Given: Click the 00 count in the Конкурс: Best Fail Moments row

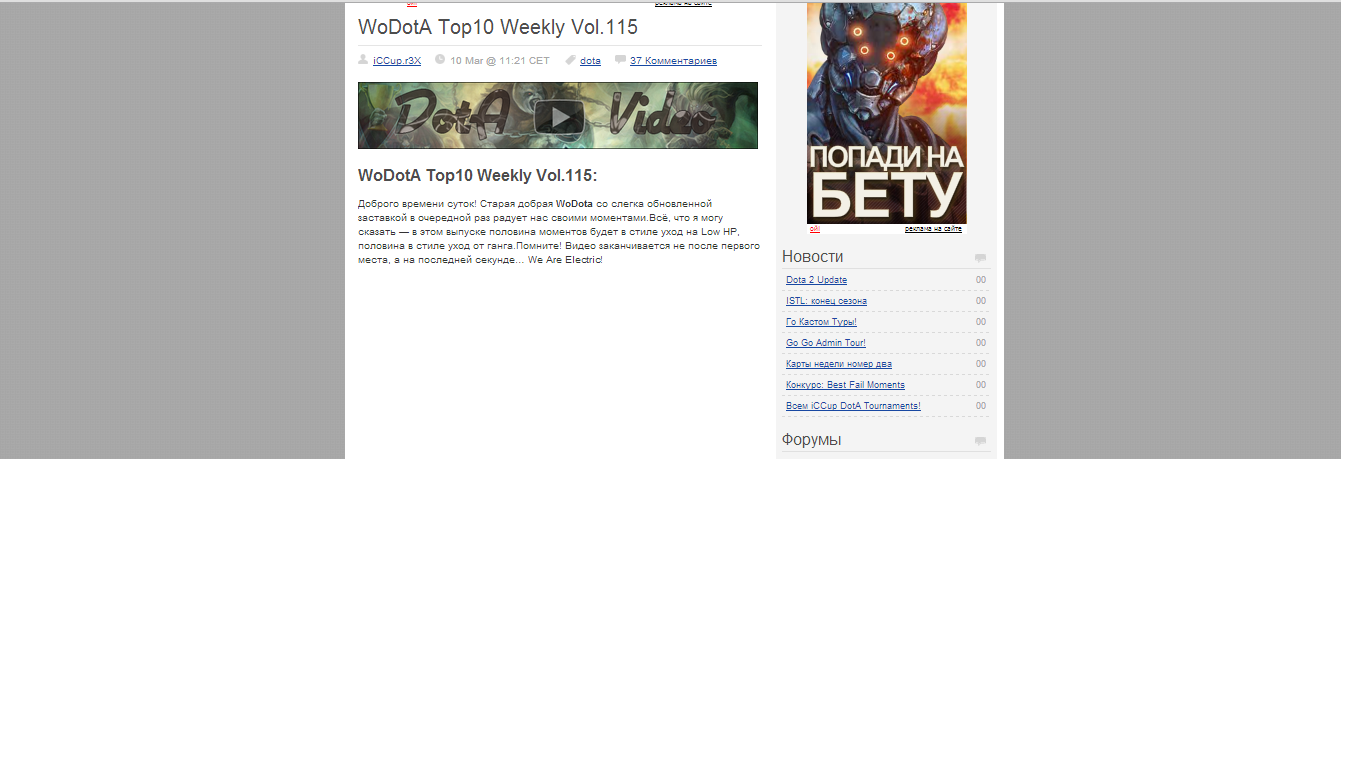Looking at the screenshot, I should tap(981, 385).
